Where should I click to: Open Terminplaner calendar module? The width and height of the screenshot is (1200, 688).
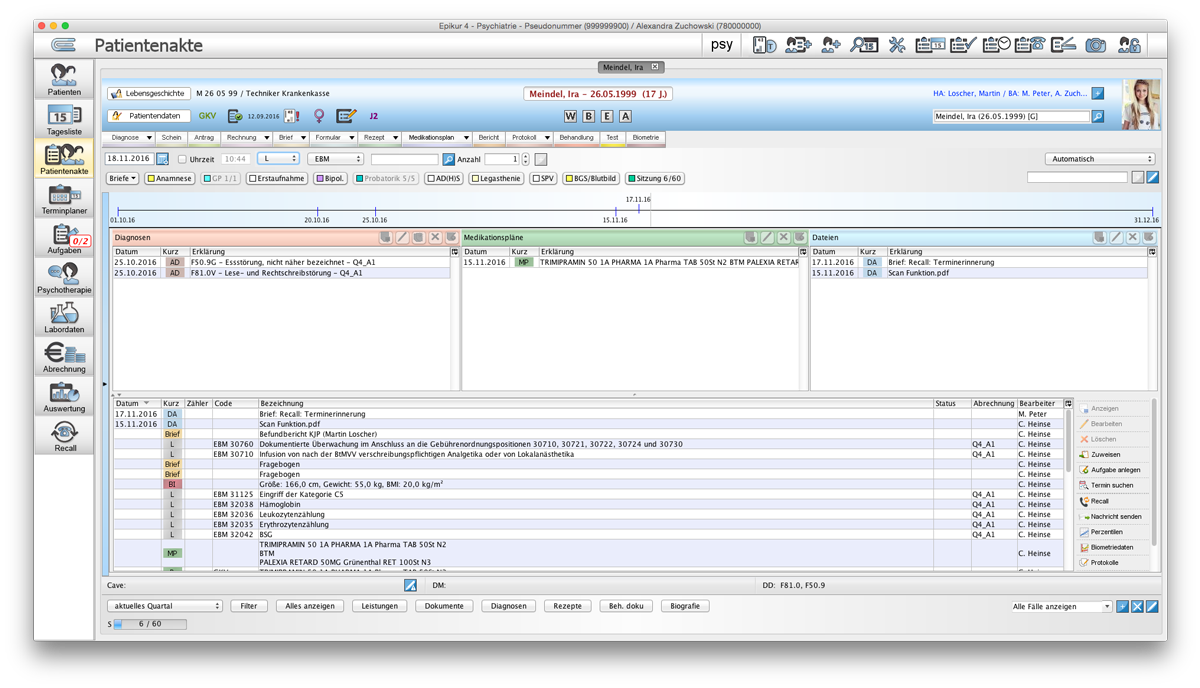pos(64,199)
